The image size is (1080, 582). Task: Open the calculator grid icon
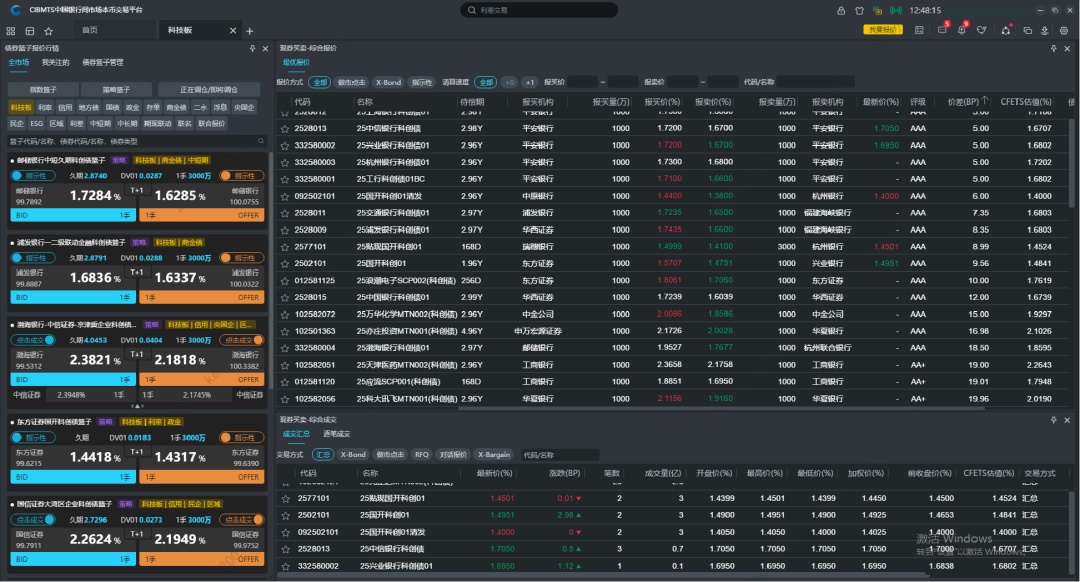tap(919, 30)
